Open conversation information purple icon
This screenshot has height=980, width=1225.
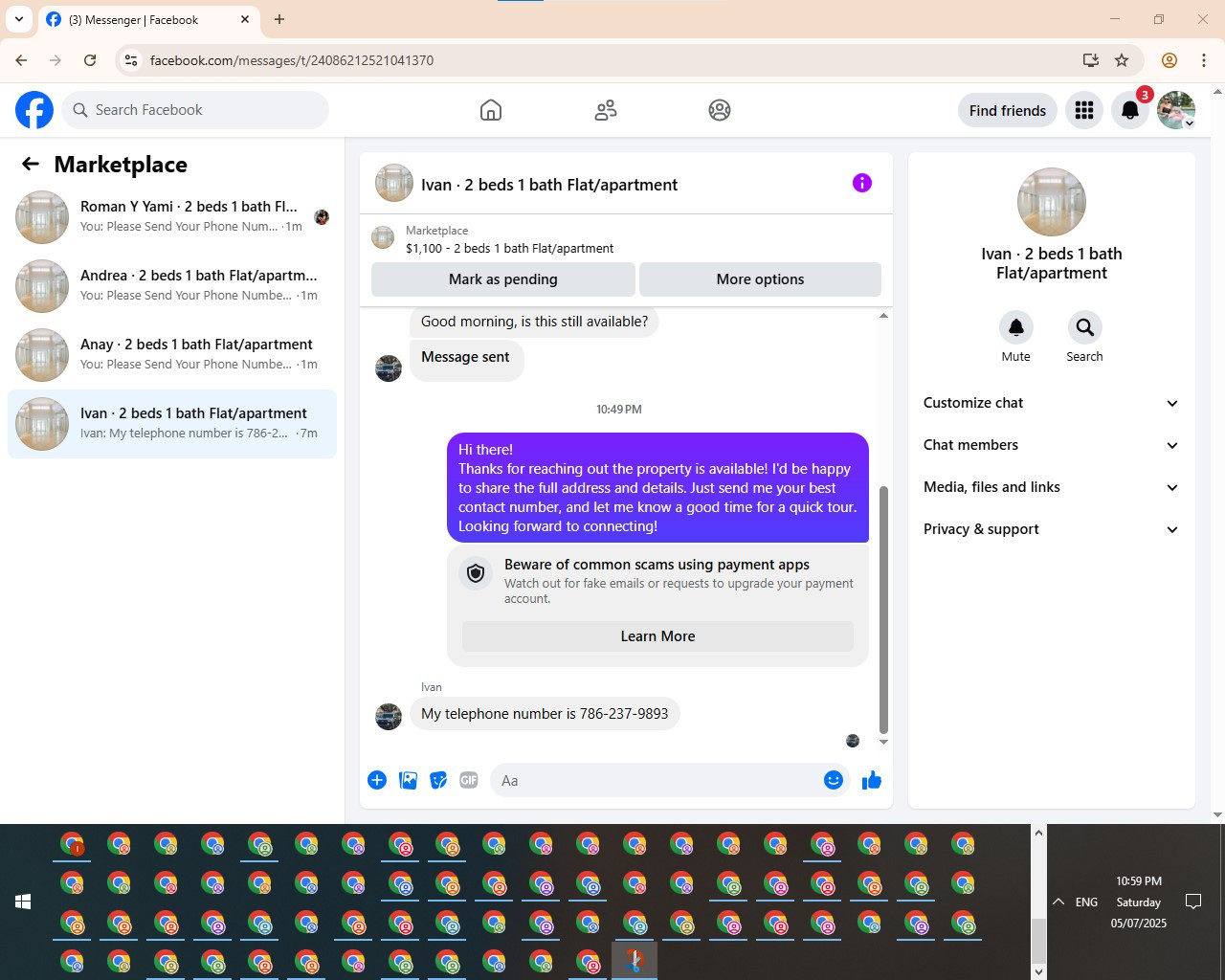[862, 183]
